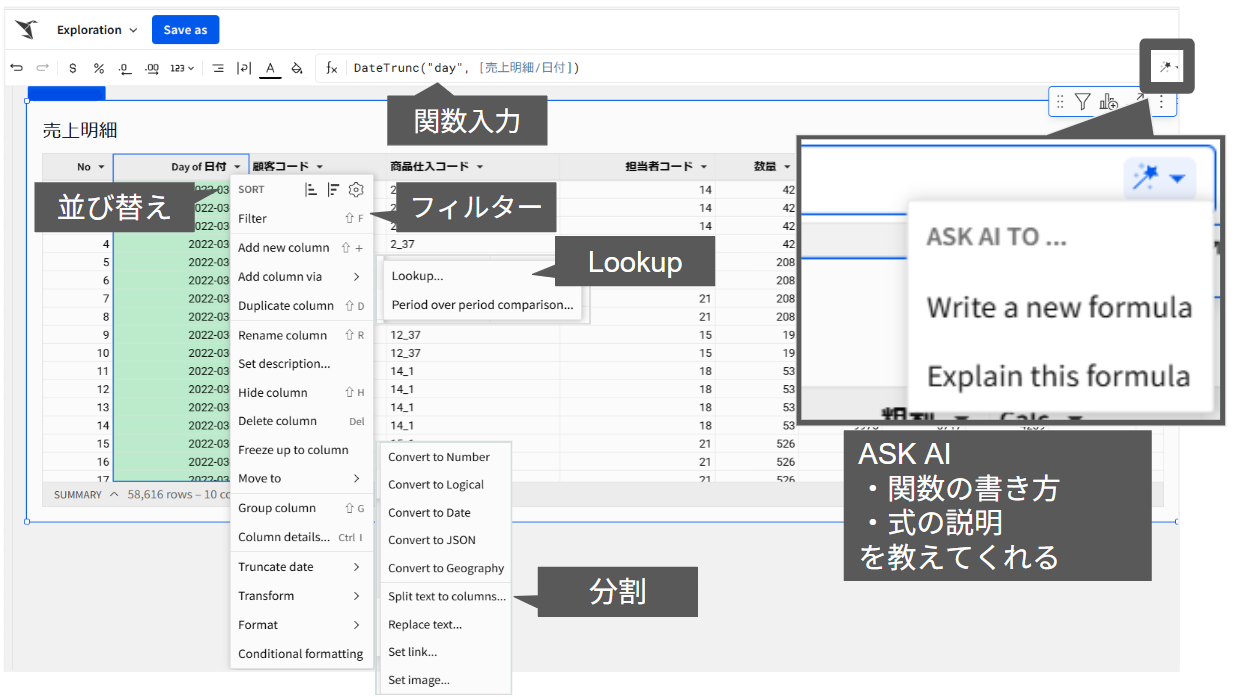Image resolution: width=1236 pixels, height=697 pixels.
Task: Click the decrease decimal places icon
Action: coord(124,68)
